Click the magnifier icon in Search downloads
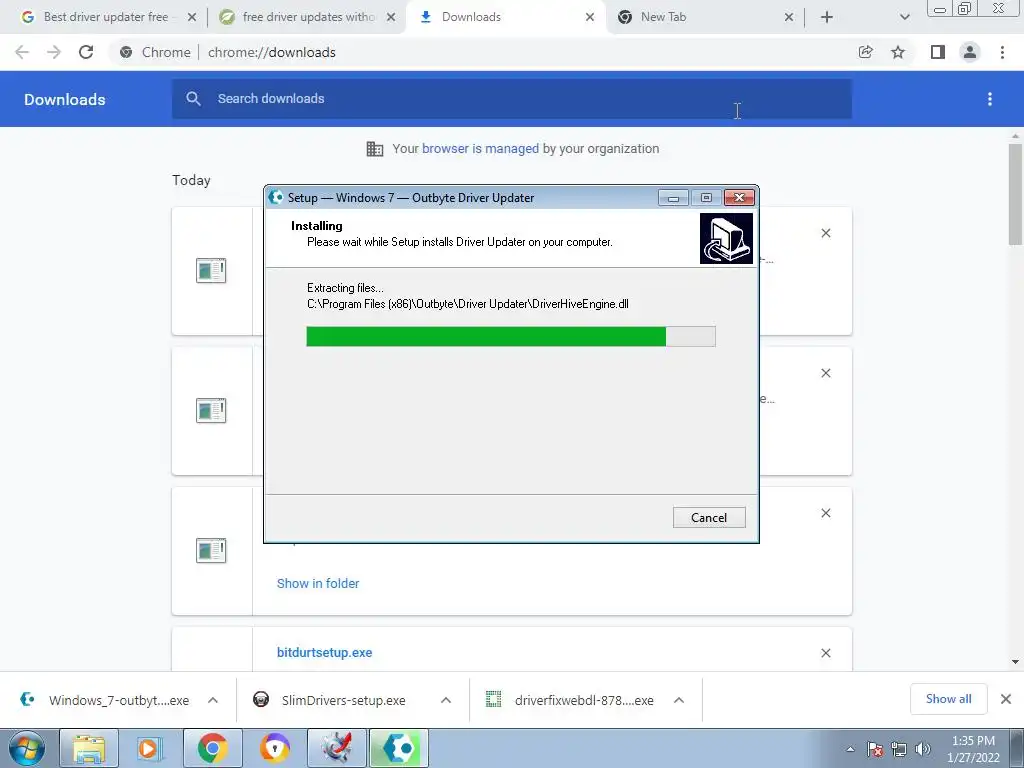Viewport: 1024px width, 768px height. pos(193,99)
